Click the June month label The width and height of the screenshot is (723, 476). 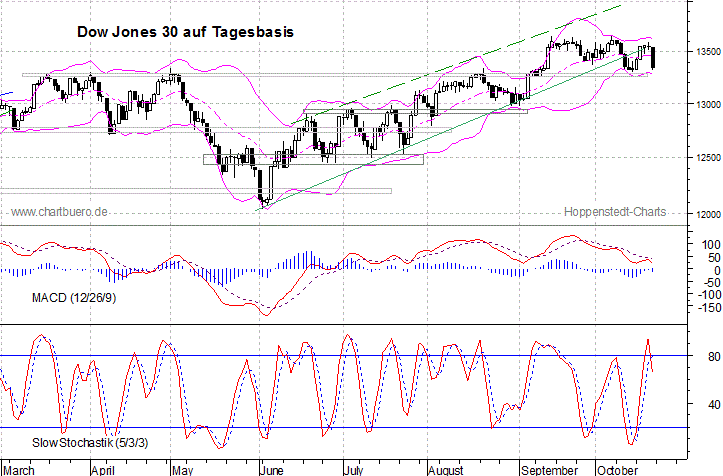tap(272, 470)
